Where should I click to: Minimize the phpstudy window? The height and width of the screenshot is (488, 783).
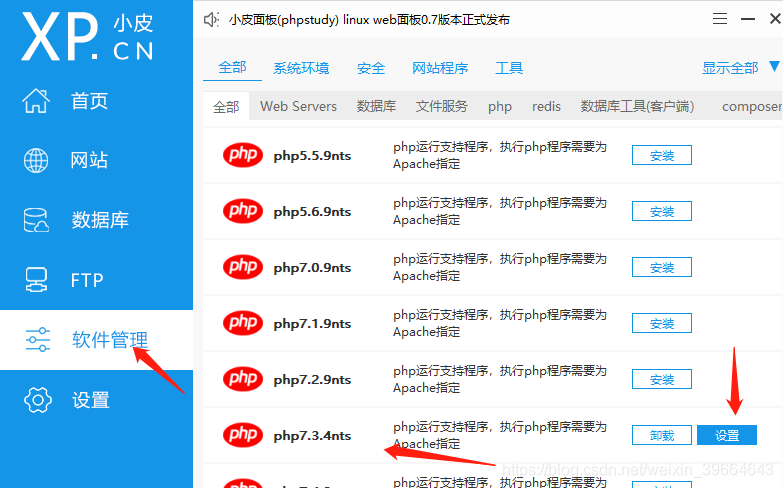(748, 19)
